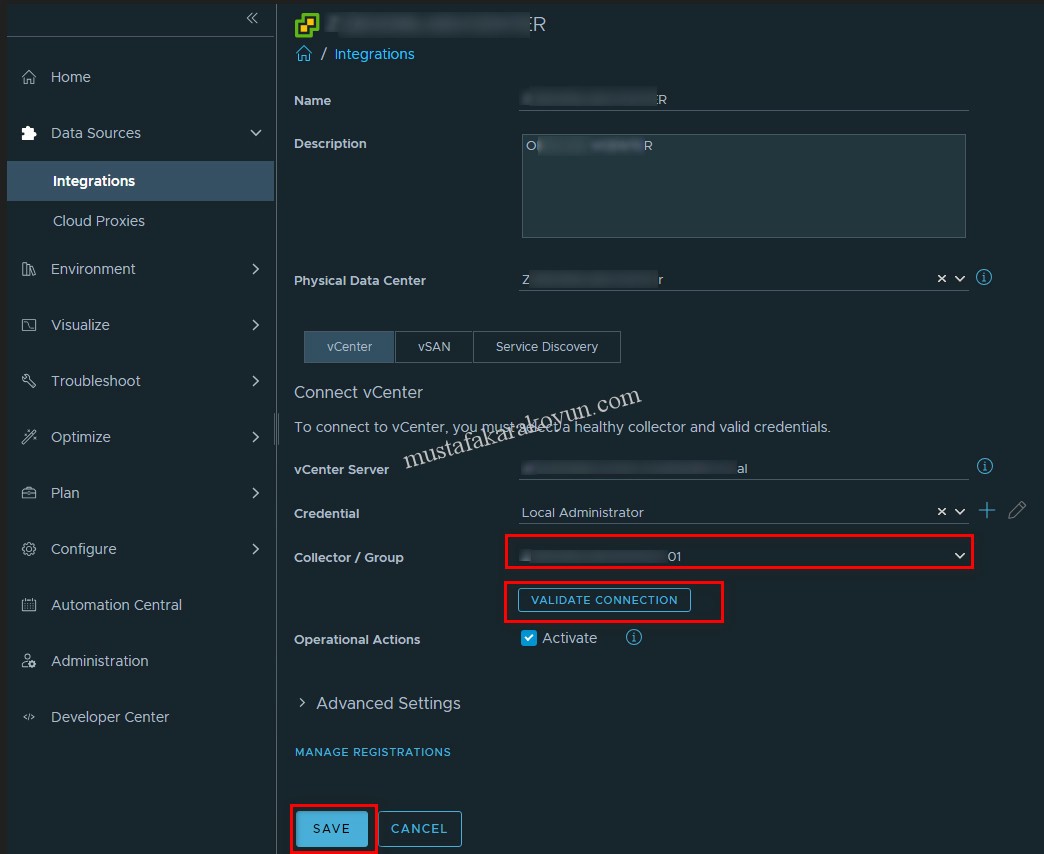Toggle the Activate checkbox

pos(530,638)
